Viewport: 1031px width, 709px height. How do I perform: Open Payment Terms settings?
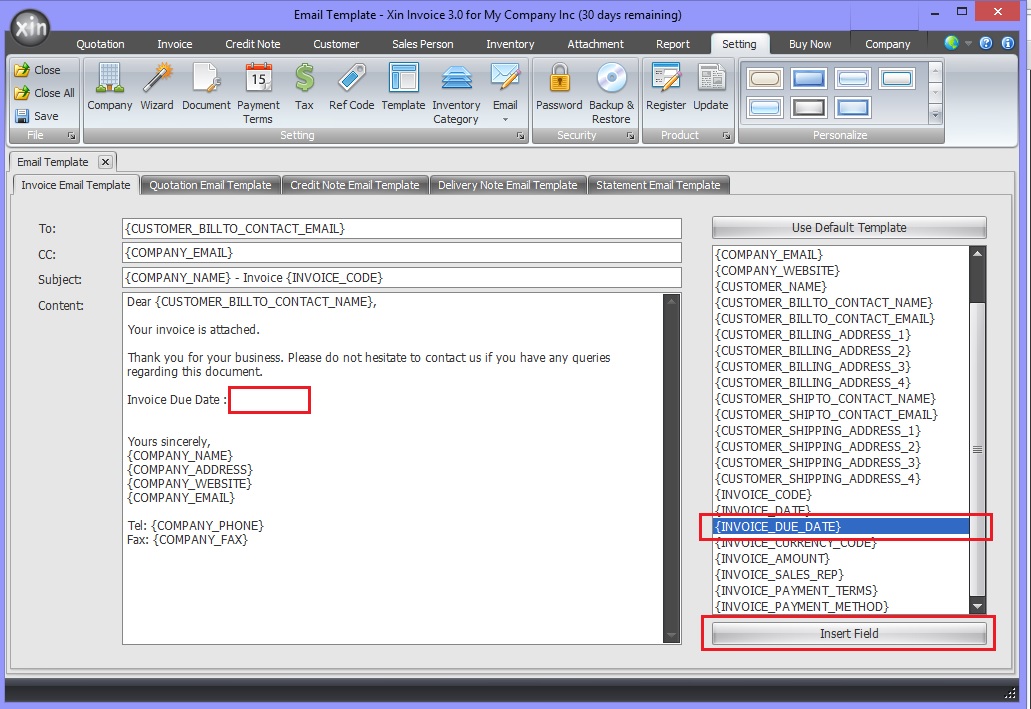(x=258, y=93)
